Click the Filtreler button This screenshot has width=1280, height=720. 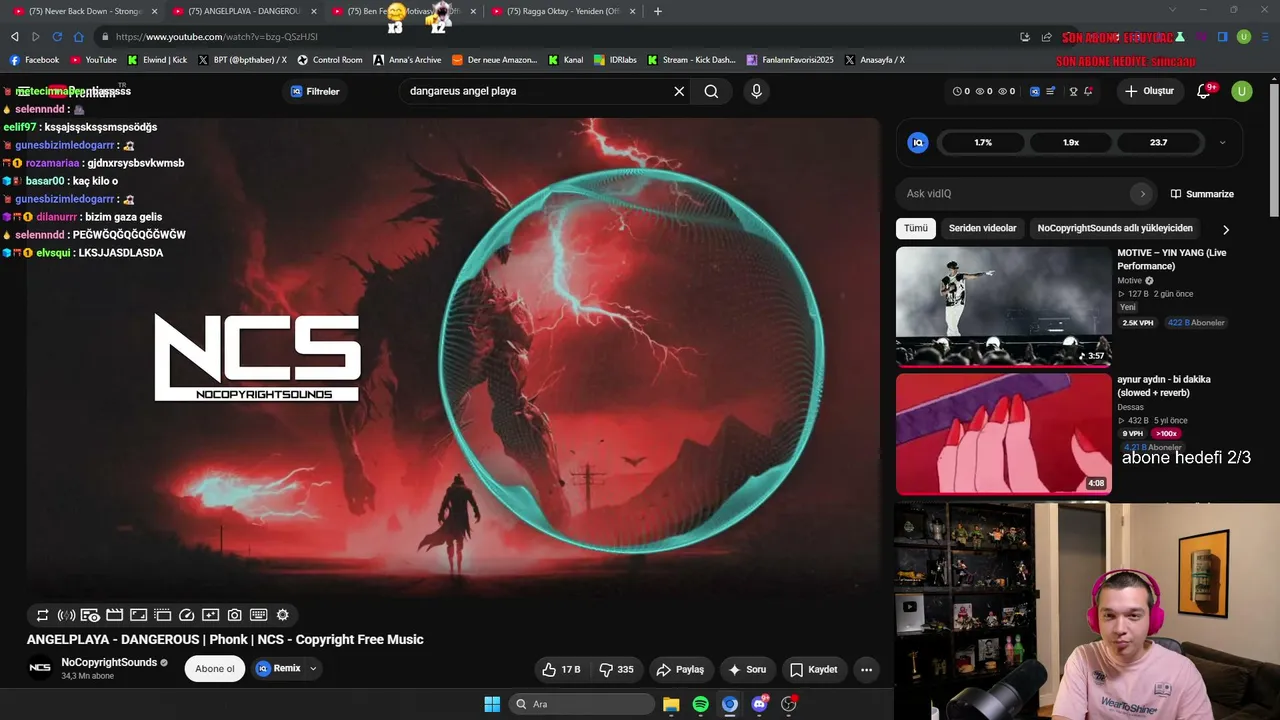[315, 91]
